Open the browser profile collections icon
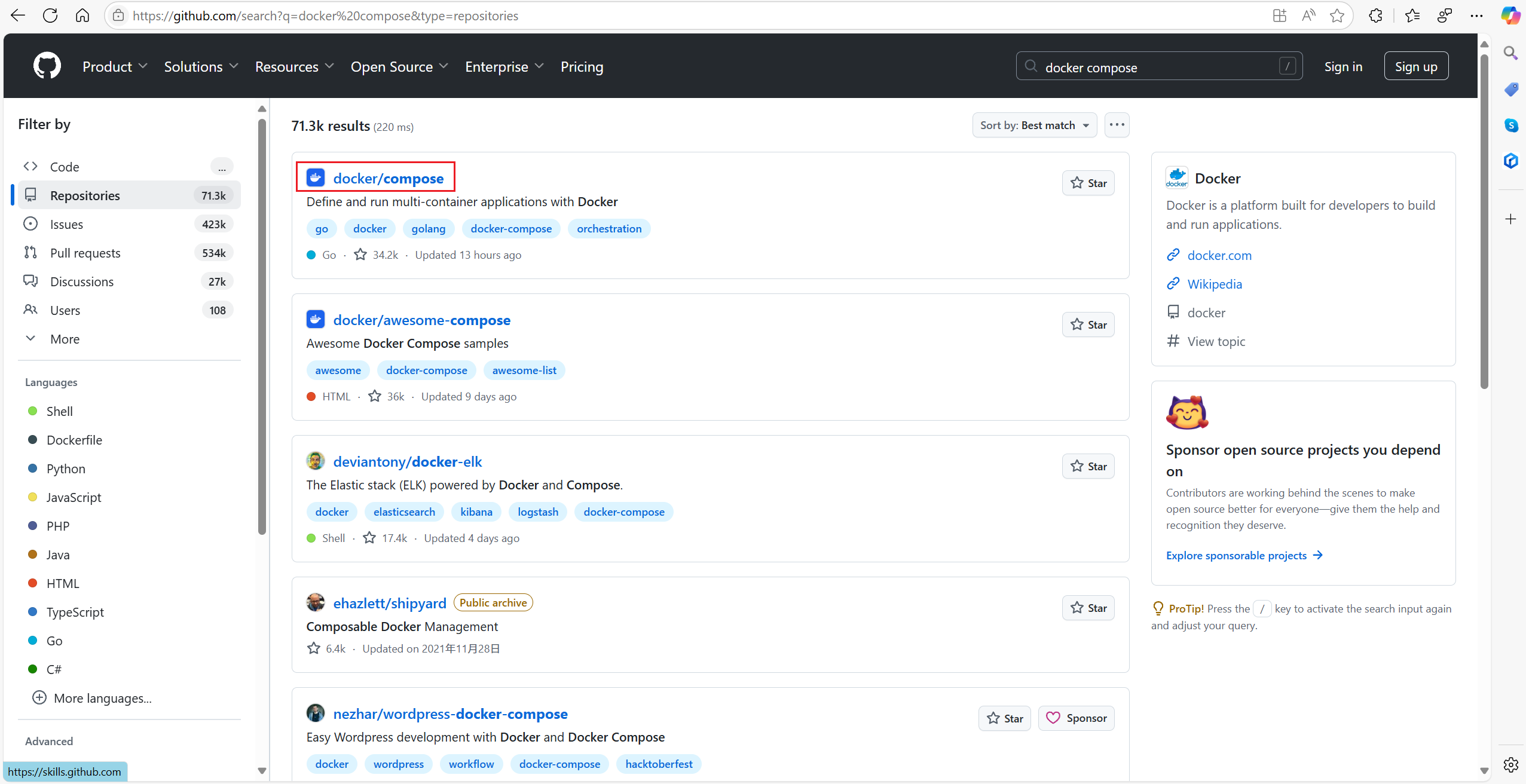The image size is (1526, 784). [1444, 16]
